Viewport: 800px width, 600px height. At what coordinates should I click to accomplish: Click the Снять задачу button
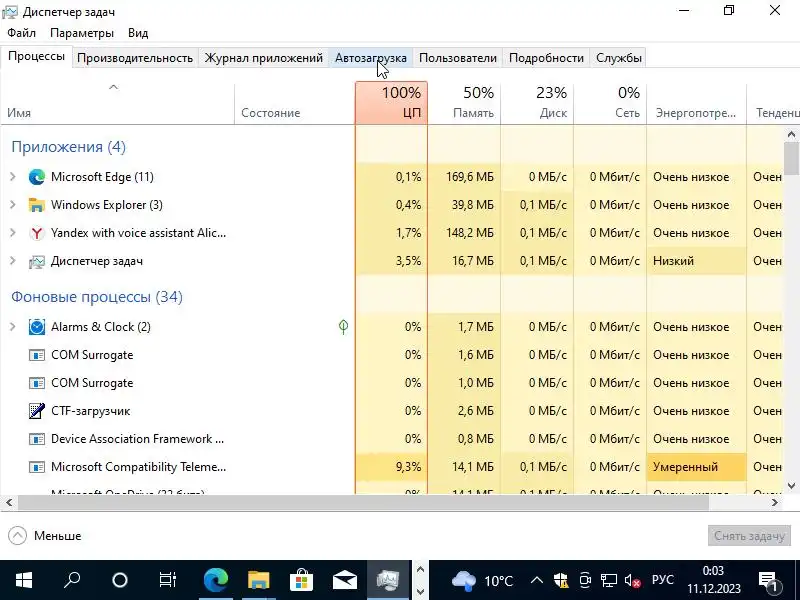tap(749, 536)
